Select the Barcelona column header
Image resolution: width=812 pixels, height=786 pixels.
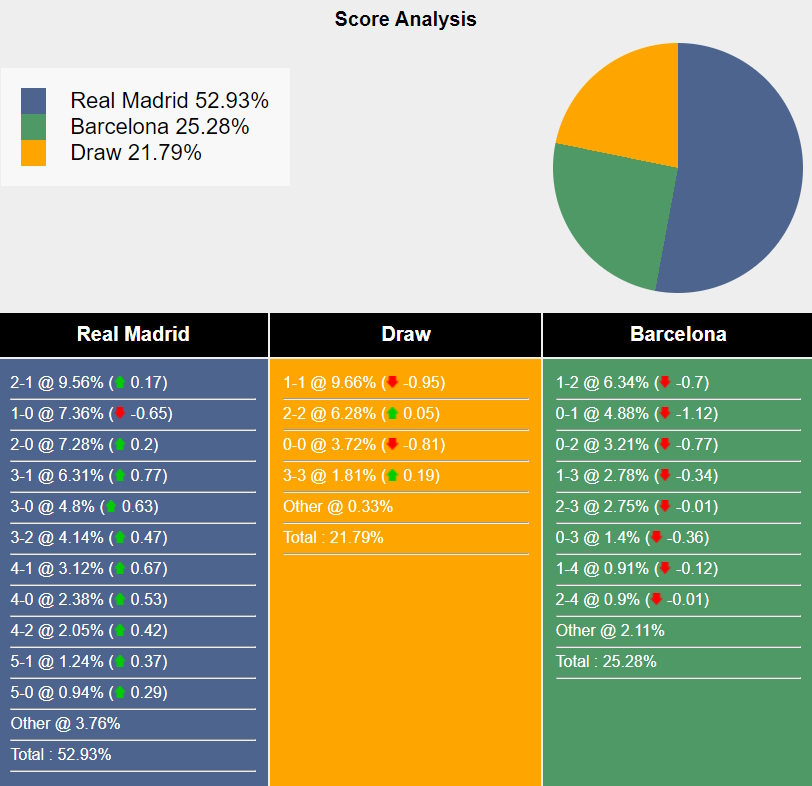[x=678, y=335]
